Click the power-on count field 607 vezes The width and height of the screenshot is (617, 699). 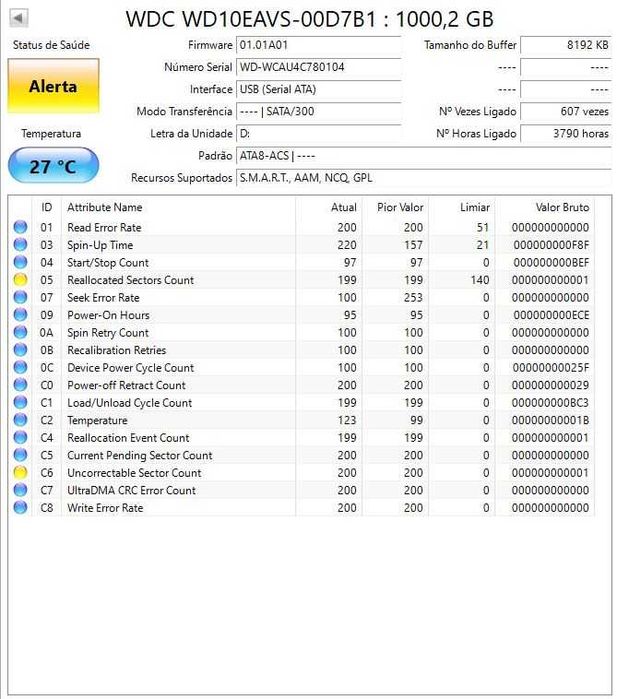tap(566, 111)
